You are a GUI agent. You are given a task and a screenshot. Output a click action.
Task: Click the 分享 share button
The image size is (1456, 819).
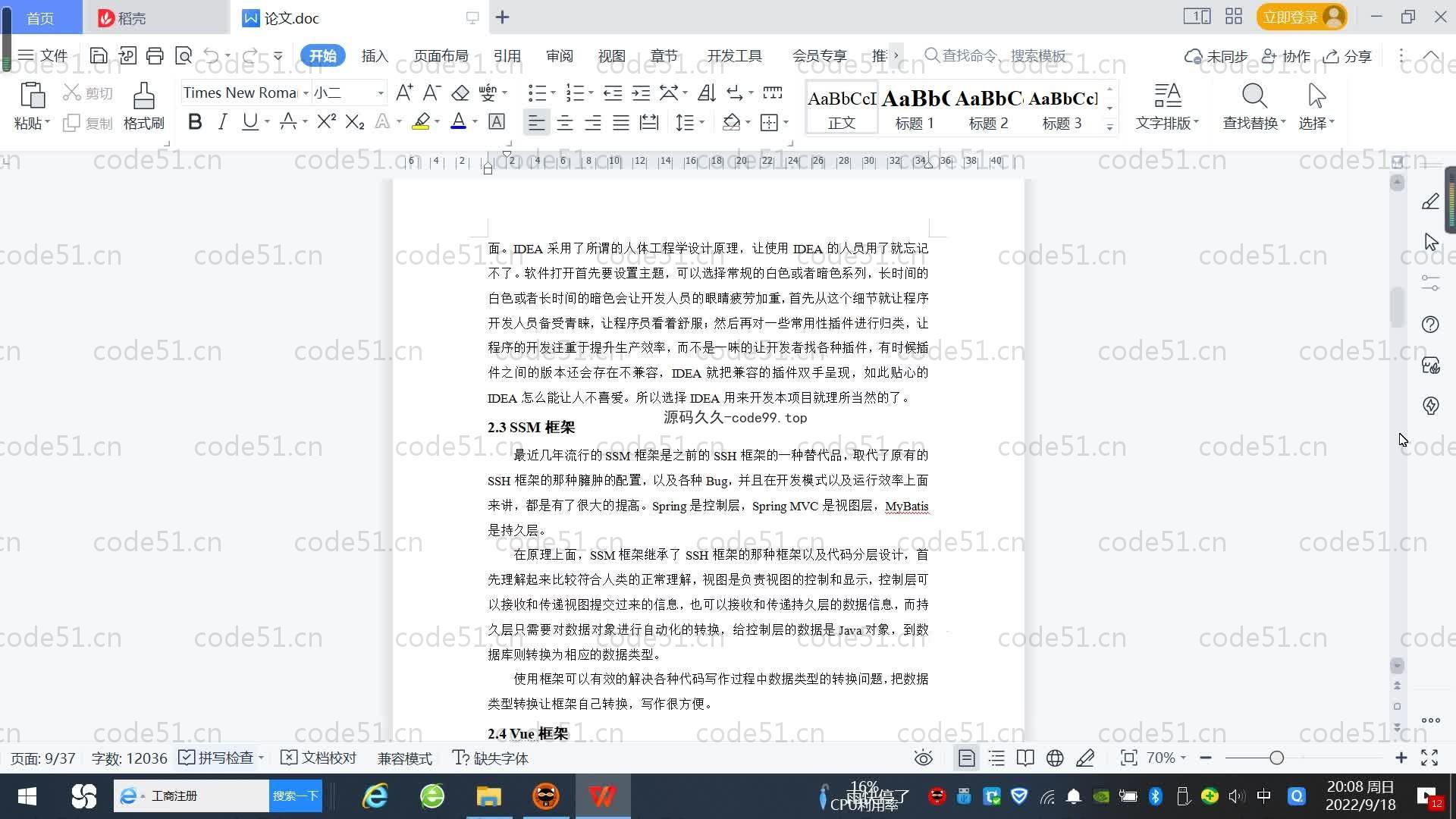(x=1348, y=56)
